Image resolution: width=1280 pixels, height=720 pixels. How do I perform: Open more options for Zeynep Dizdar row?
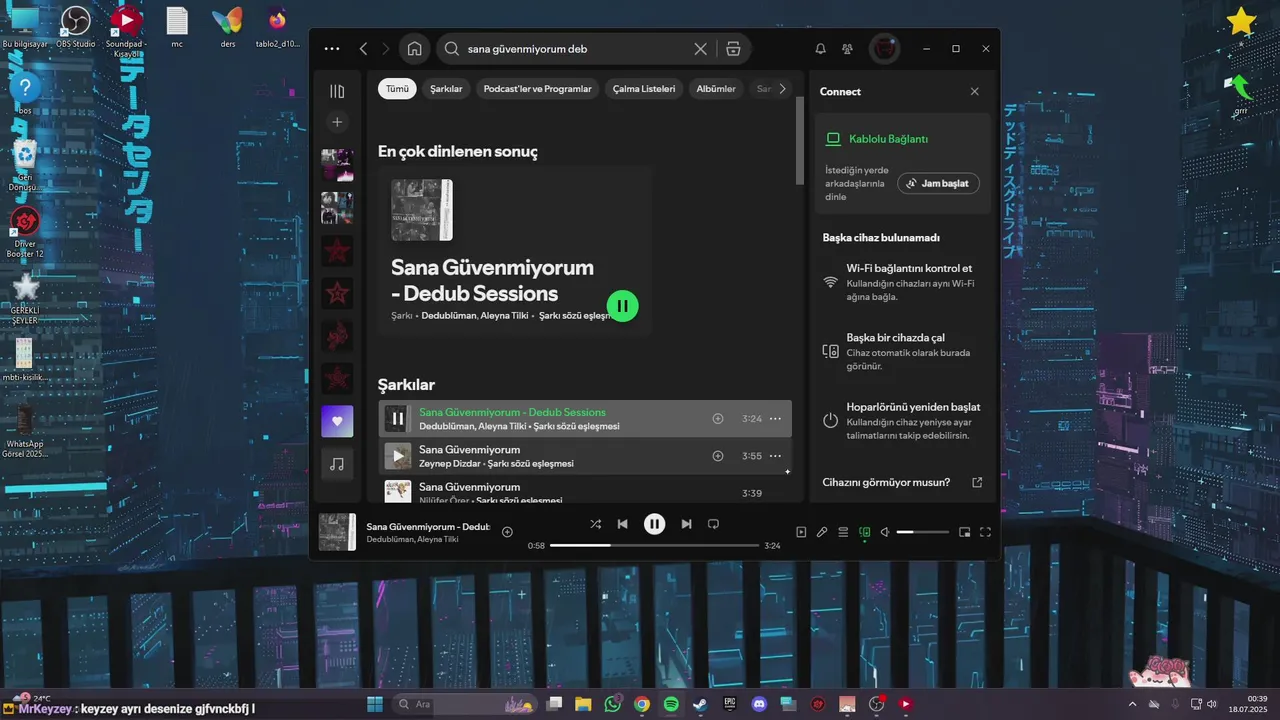coord(775,456)
